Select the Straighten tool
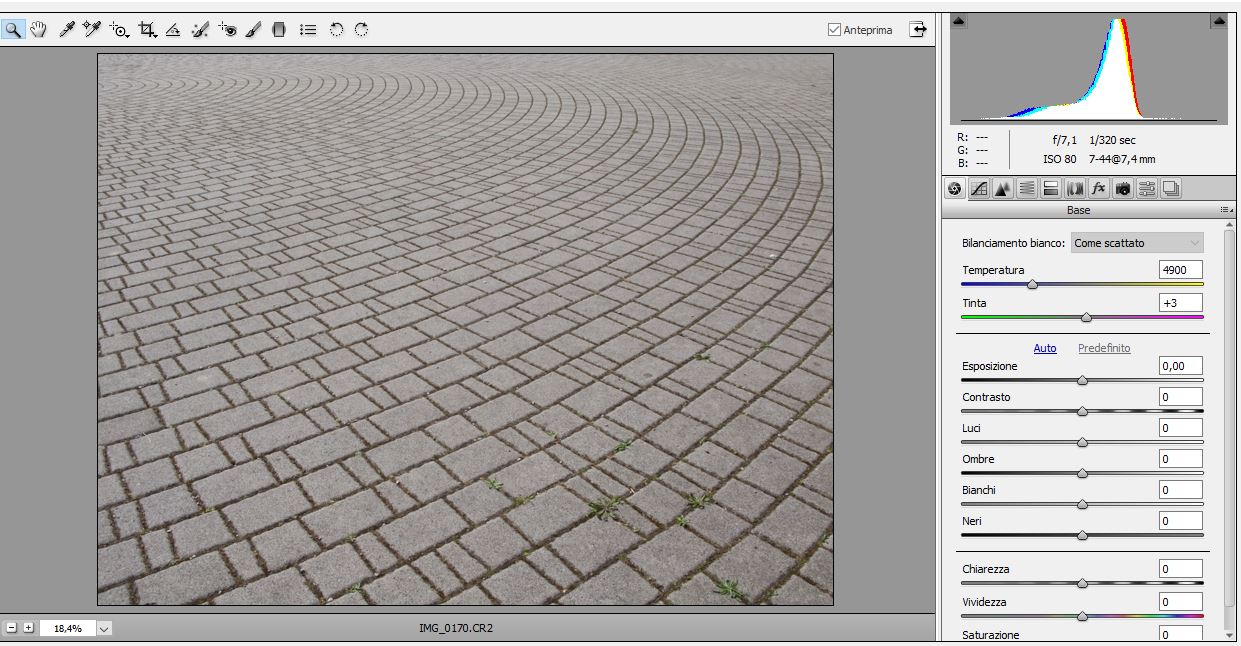Image resolution: width=1241 pixels, height=646 pixels. click(173, 30)
